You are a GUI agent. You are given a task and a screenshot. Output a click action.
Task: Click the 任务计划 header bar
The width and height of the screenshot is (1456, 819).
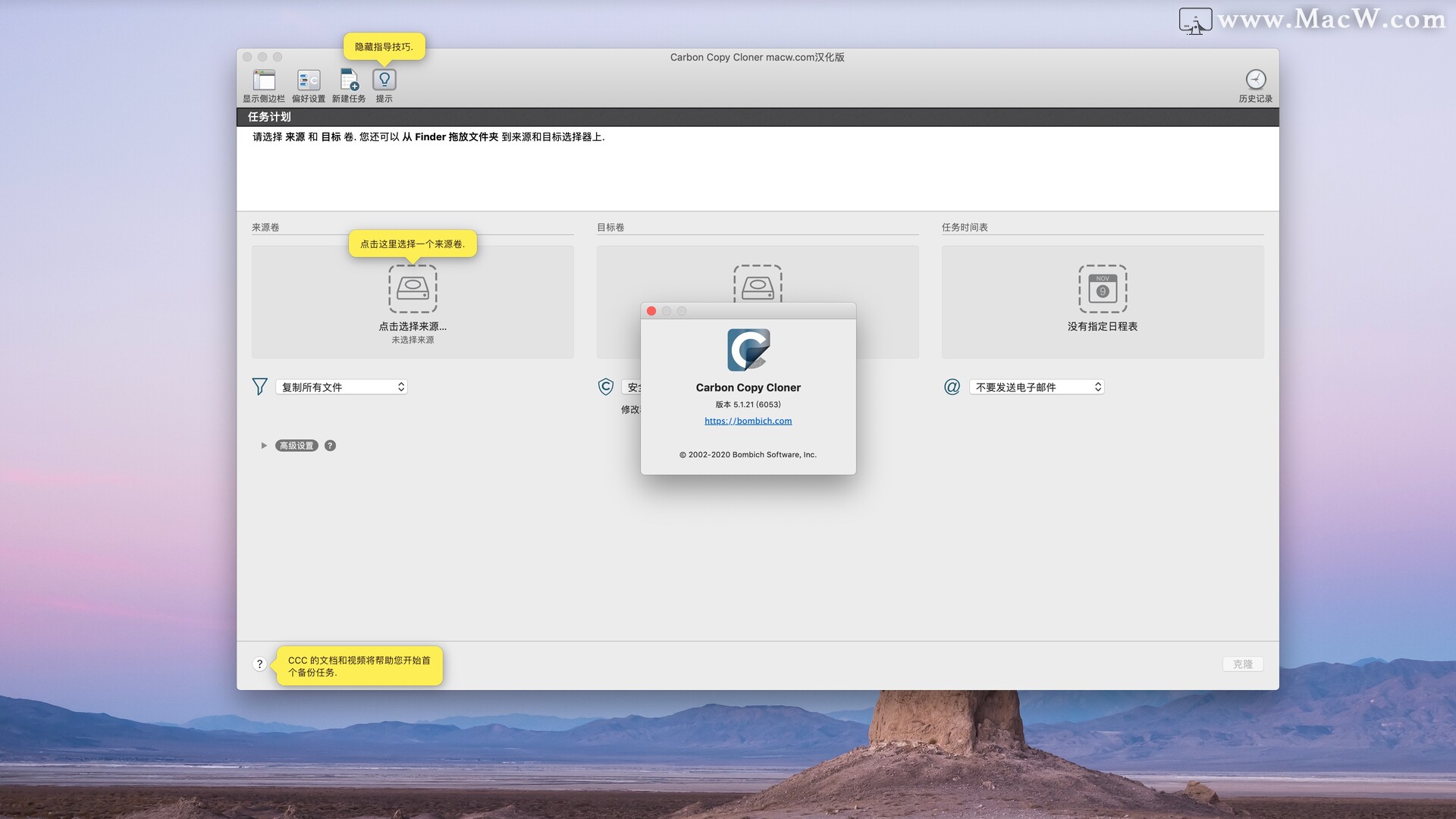coord(758,117)
